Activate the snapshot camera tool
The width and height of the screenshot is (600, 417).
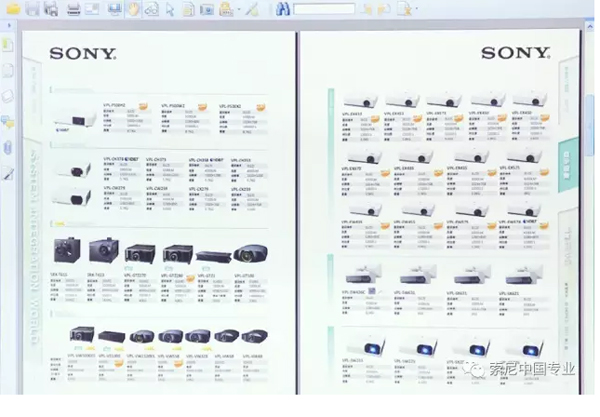coord(207,9)
